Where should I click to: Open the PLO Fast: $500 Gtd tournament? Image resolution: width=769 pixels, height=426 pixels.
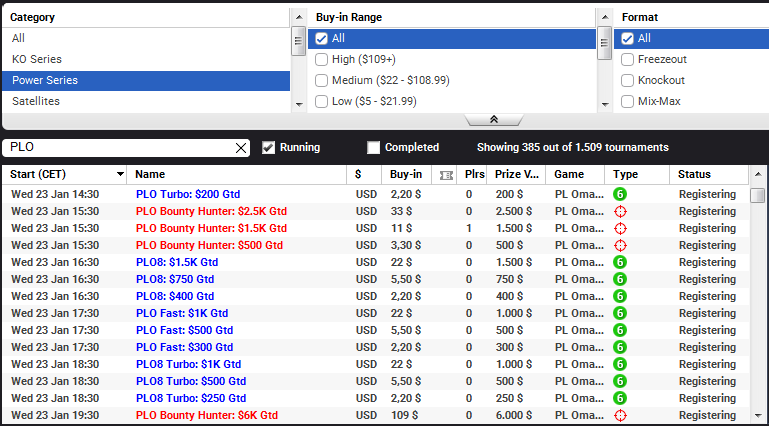click(x=184, y=330)
